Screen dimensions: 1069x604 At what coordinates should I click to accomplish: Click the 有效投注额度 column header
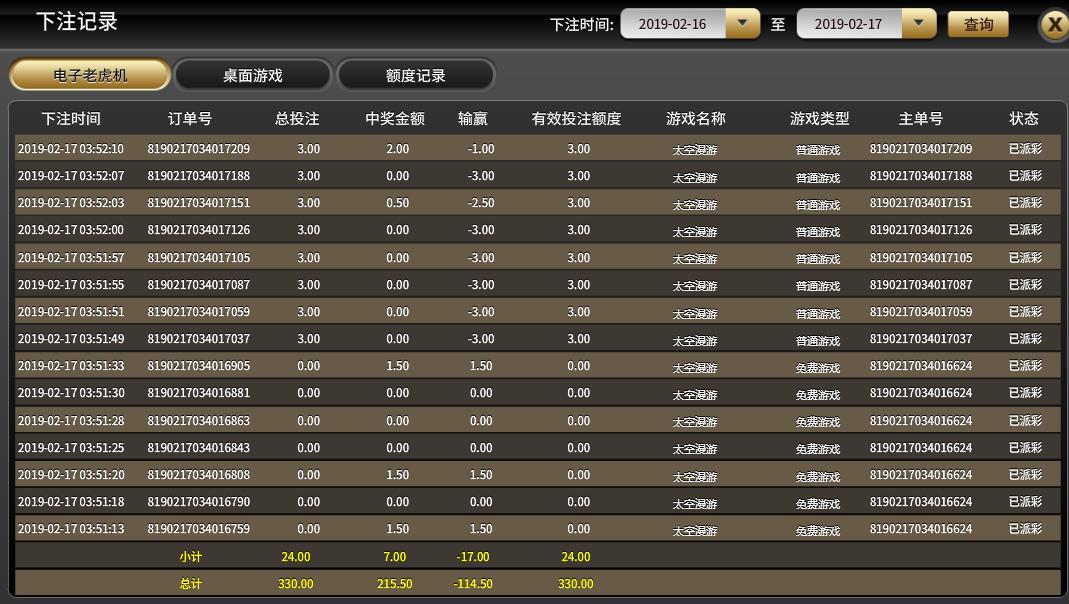576,119
